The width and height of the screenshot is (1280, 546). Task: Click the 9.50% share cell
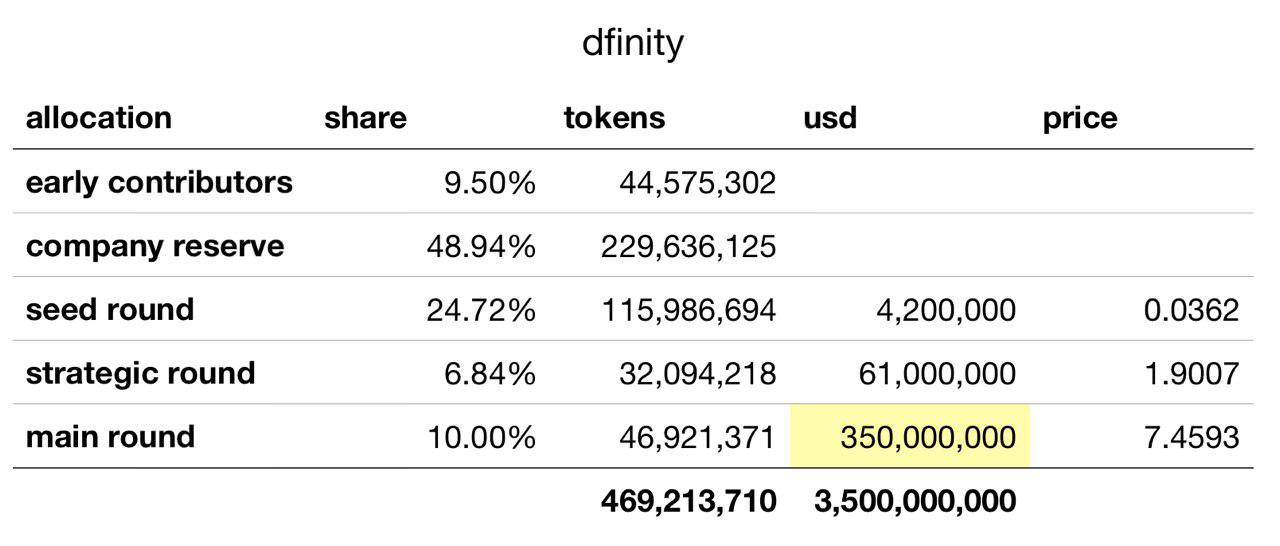pos(488,182)
